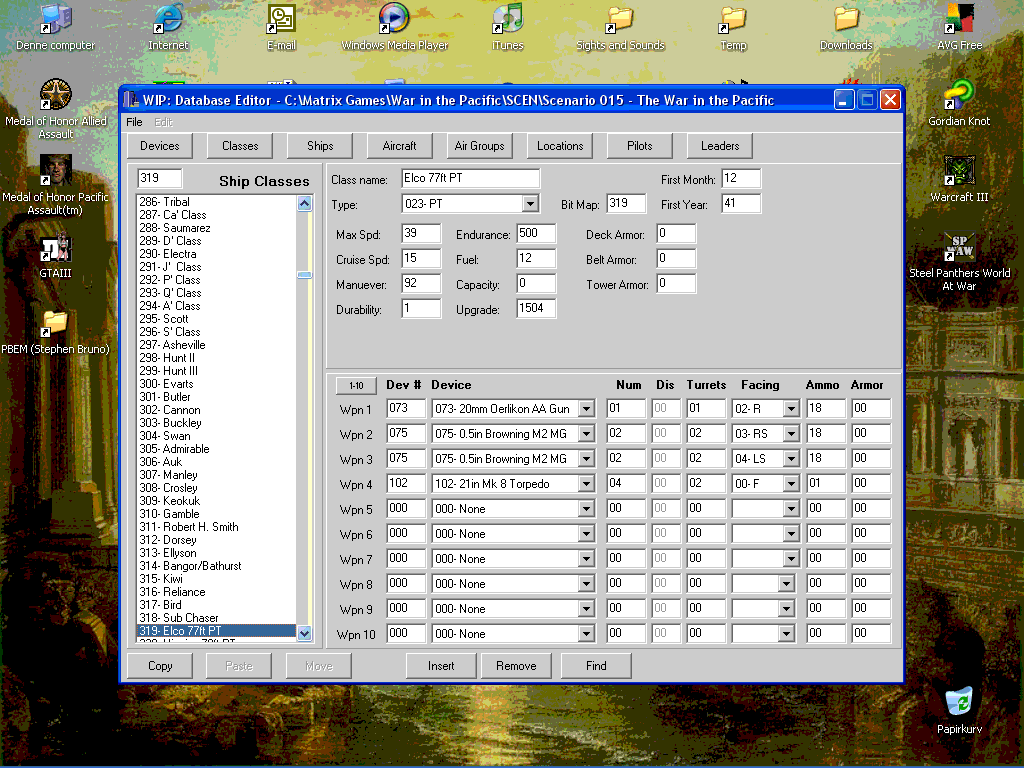Expand the ship Type dropdown
The width and height of the screenshot is (1024, 768).
tap(530, 204)
